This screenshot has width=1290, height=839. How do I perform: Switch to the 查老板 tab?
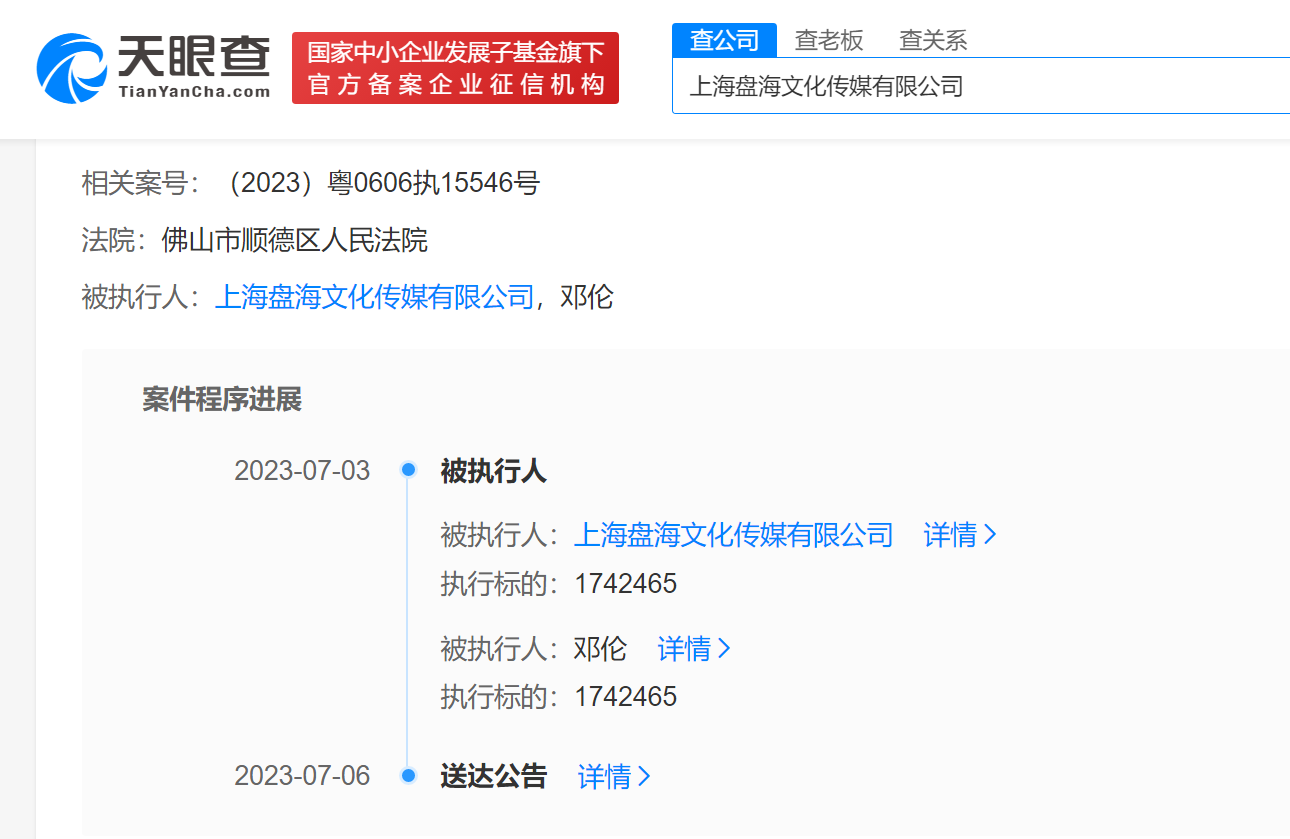828,40
